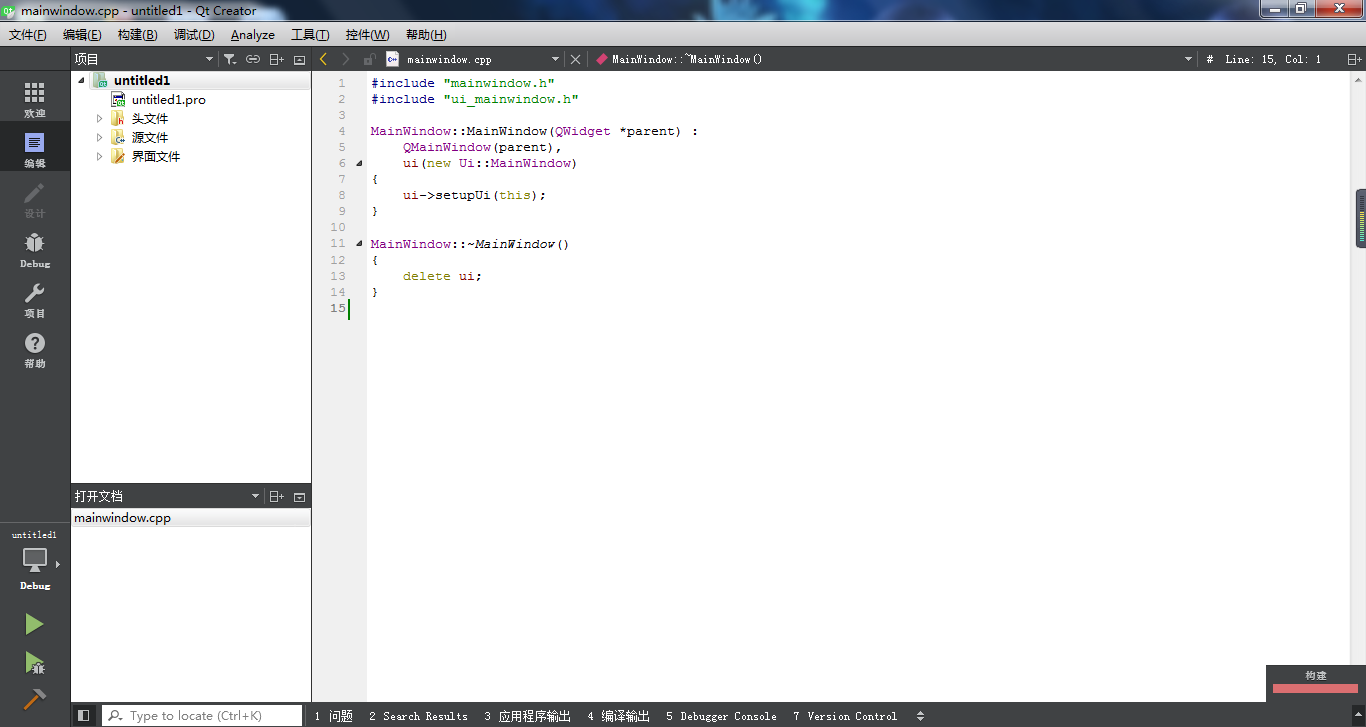Click the red 构建 progress bar
The width and height of the screenshot is (1366, 727).
(x=1315, y=688)
